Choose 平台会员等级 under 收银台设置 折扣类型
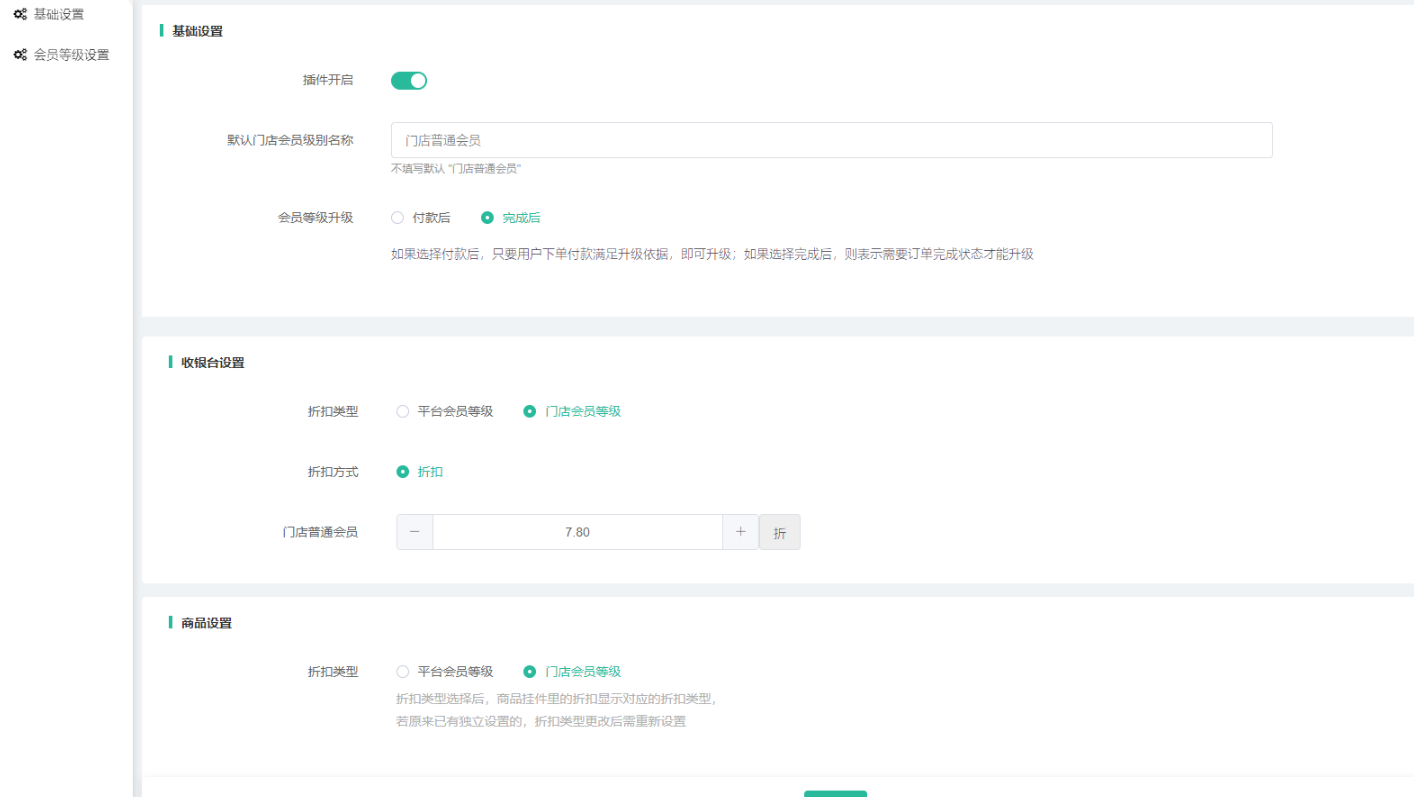1414x797 pixels. [403, 412]
